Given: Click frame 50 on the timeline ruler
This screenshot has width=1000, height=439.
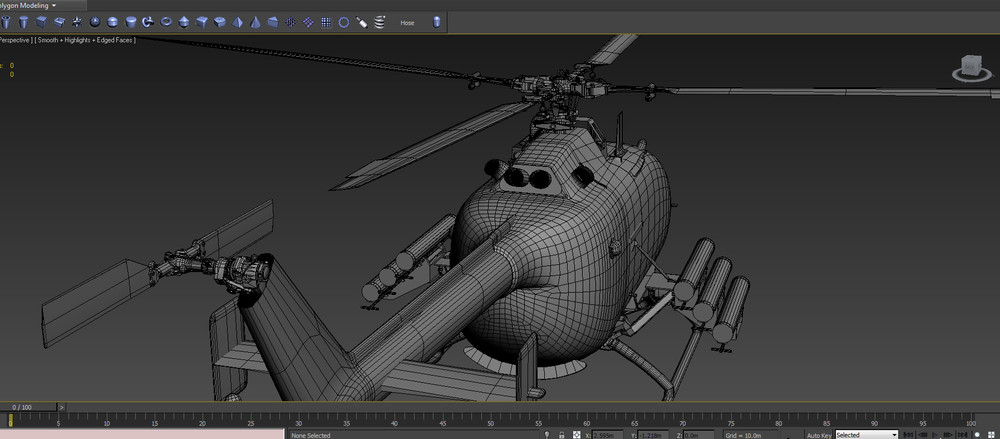Looking at the screenshot, I should point(490,421).
